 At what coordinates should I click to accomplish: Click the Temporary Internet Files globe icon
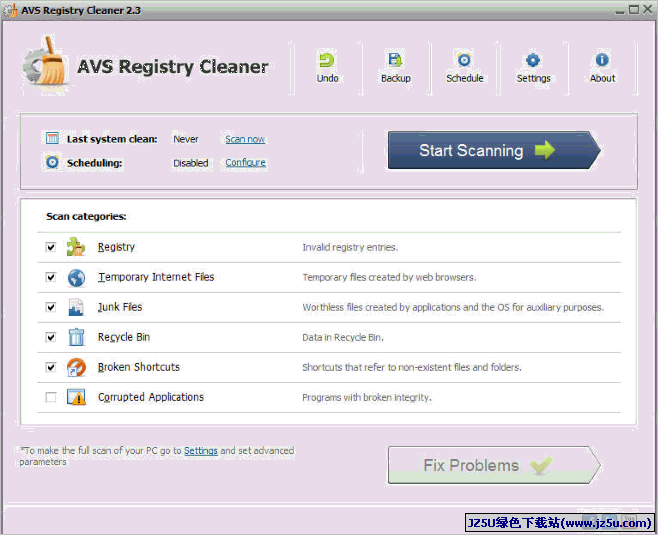pos(76,277)
